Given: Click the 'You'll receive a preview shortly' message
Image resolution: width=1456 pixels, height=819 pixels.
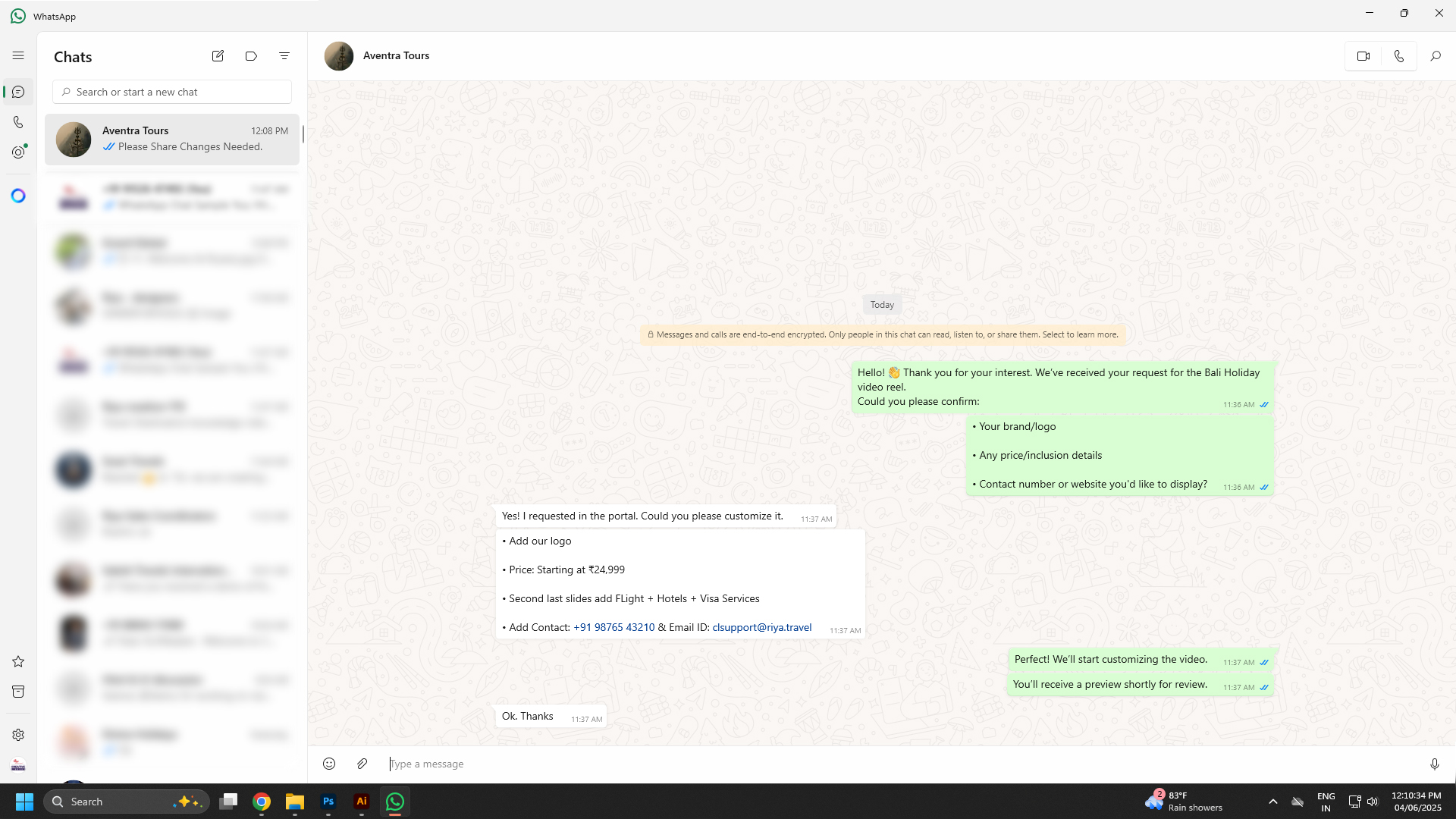Looking at the screenshot, I should (x=1140, y=685).
